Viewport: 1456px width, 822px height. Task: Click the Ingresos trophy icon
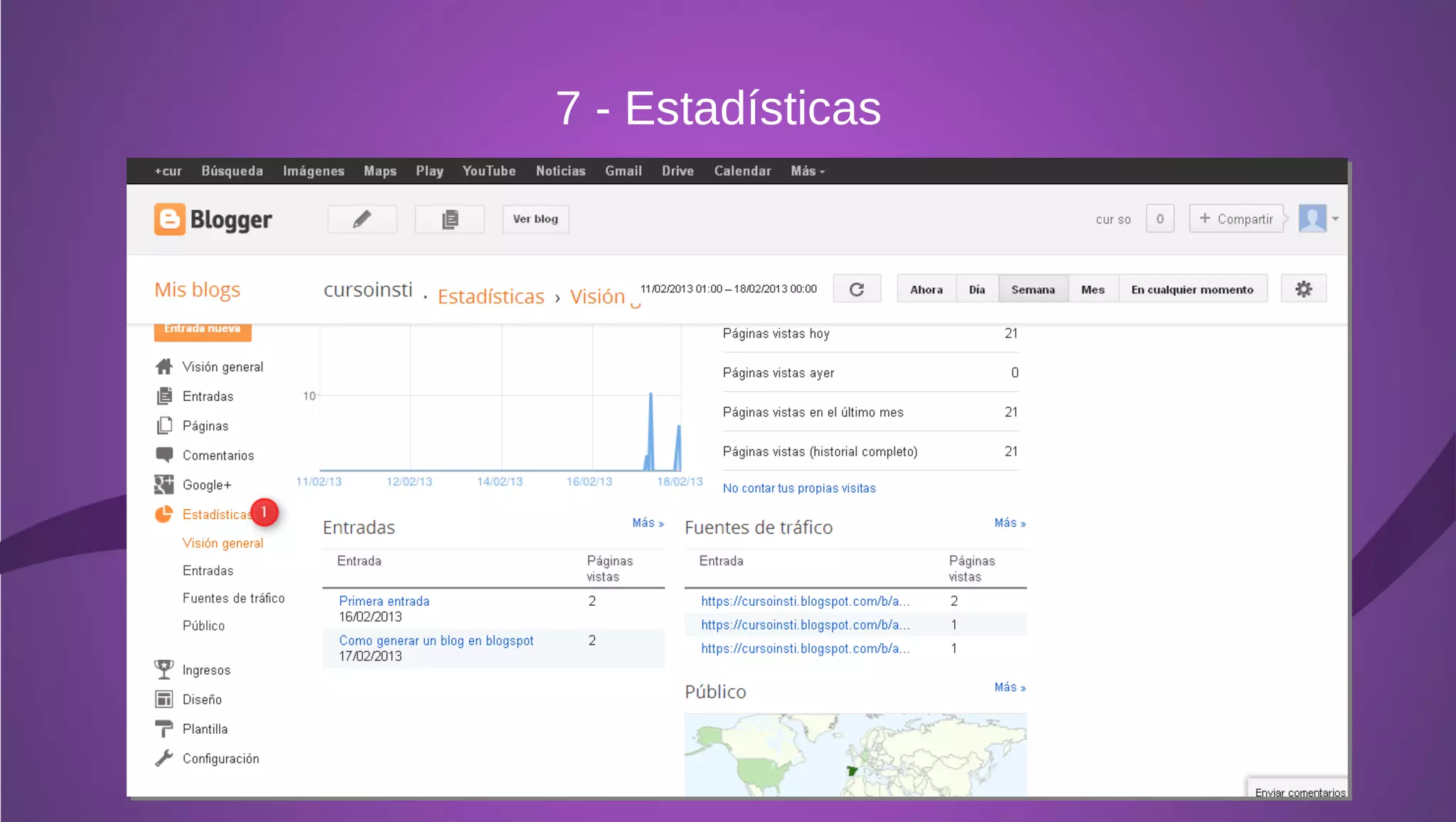coord(164,670)
